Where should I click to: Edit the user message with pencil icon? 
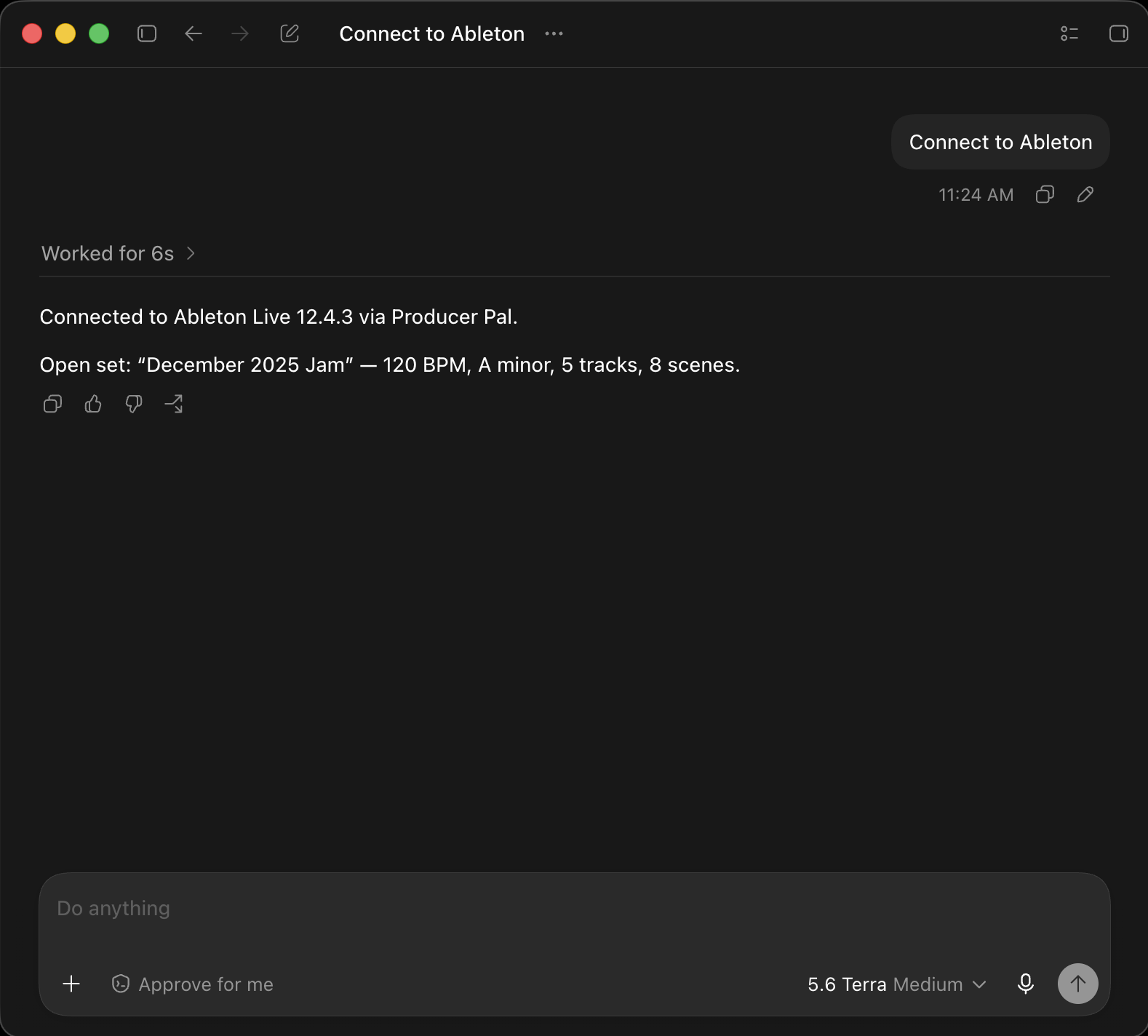pyautogui.click(x=1085, y=194)
